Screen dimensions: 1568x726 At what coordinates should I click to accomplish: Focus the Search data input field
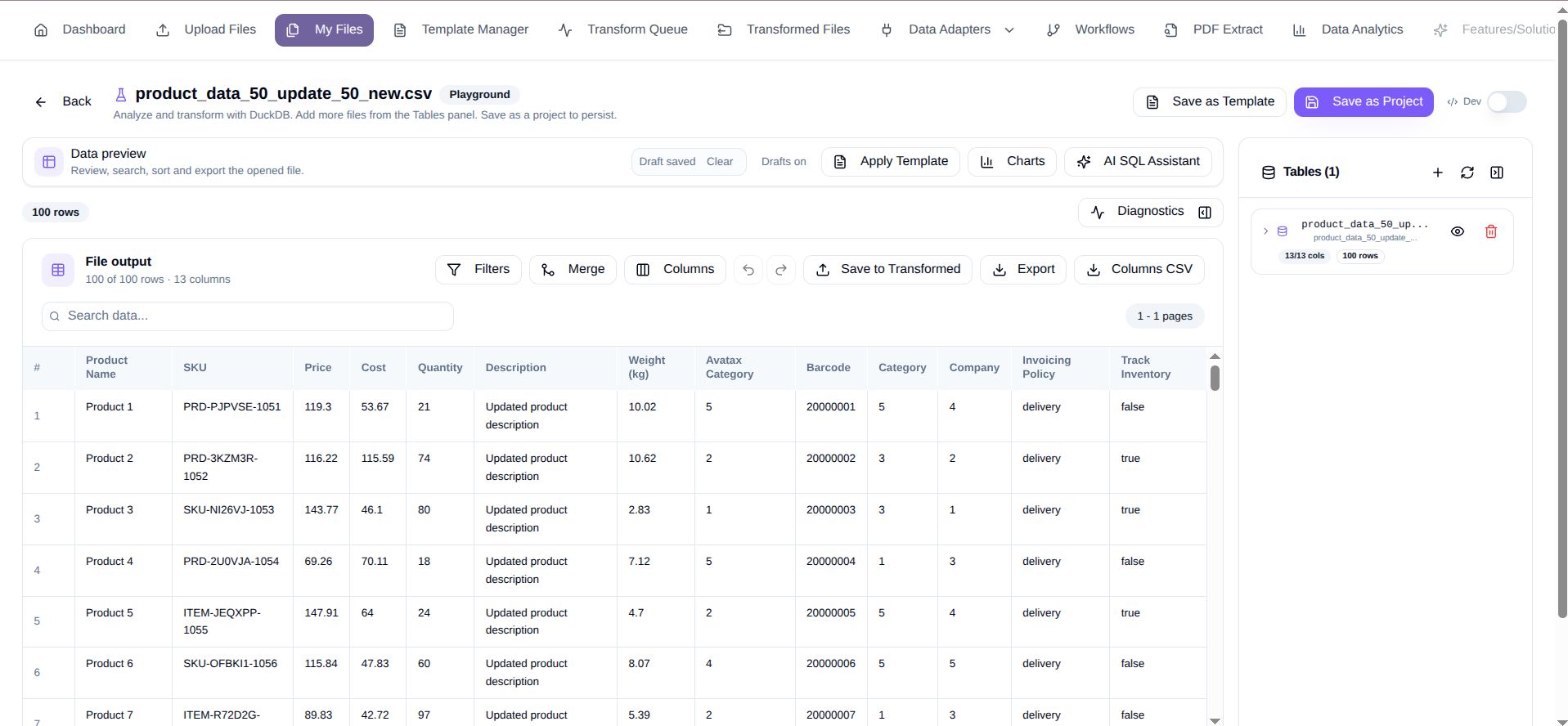[248, 316]
